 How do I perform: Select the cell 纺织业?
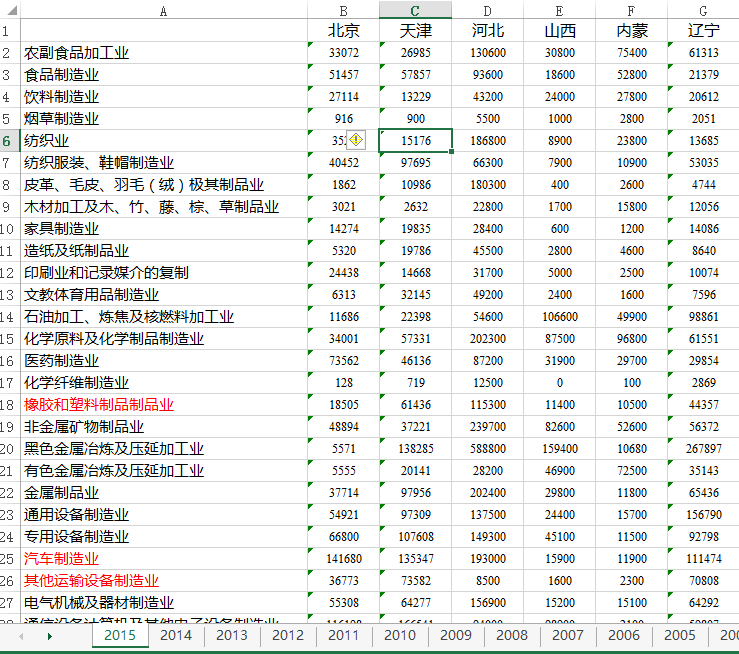(x=164, y=140)
